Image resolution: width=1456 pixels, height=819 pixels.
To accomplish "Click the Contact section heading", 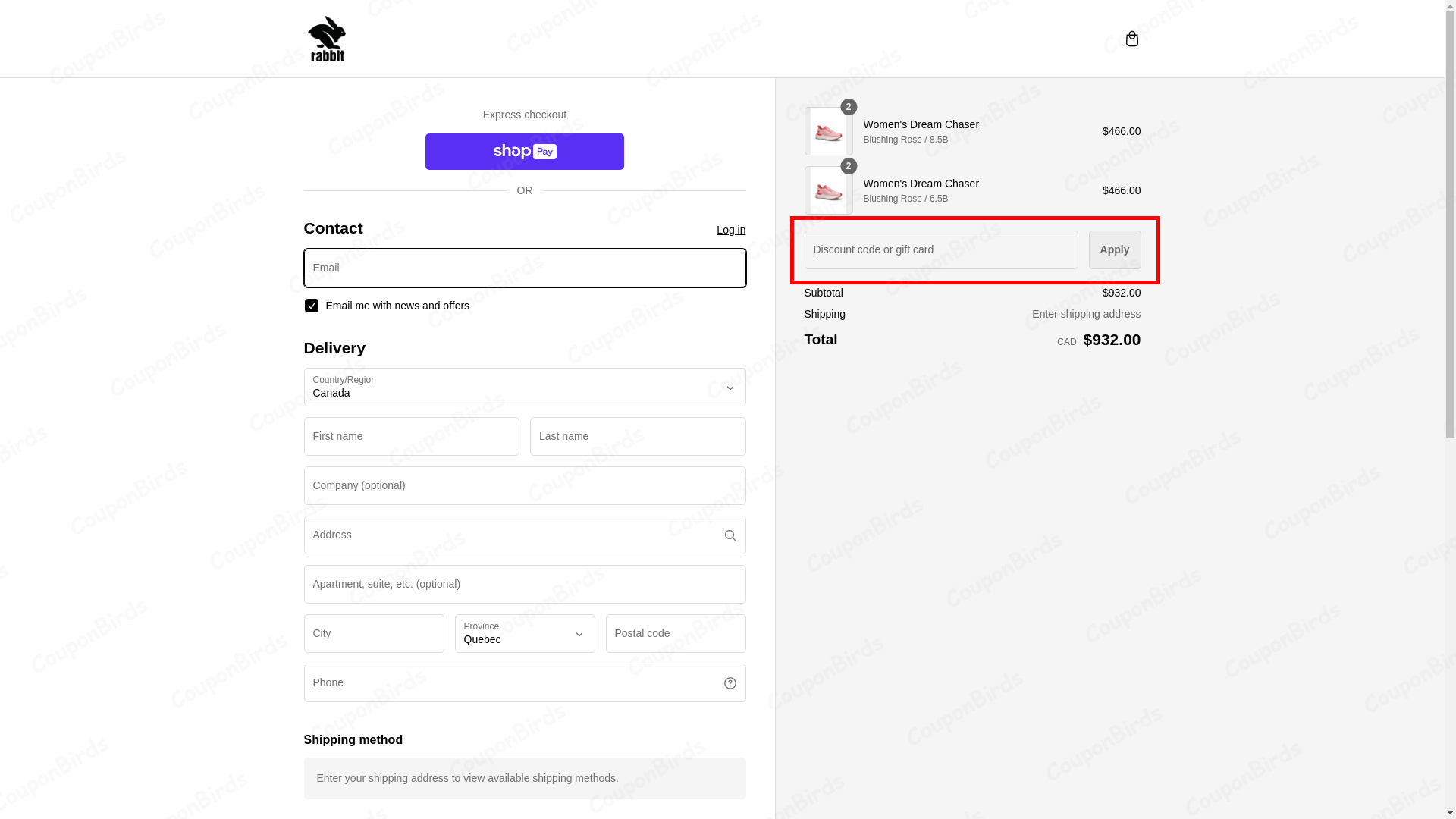I will click(332, 228).
